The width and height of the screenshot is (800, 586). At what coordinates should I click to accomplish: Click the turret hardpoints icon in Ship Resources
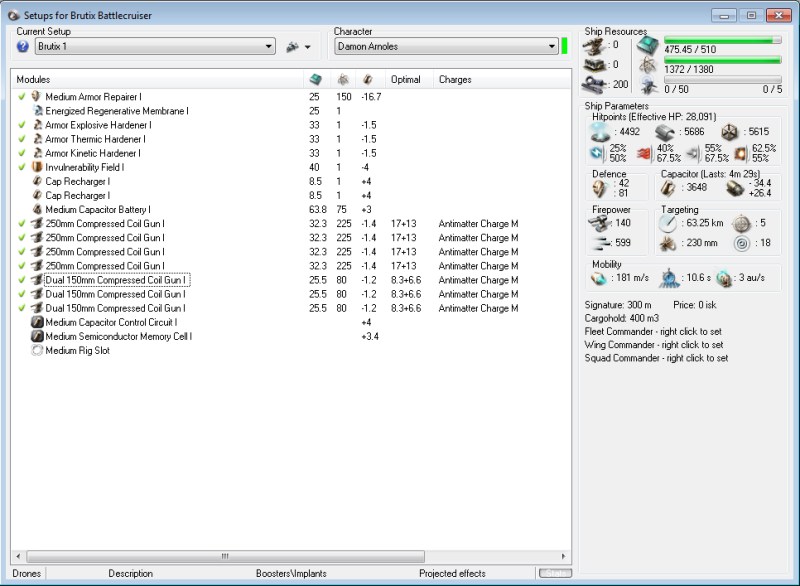click(594, 46)
